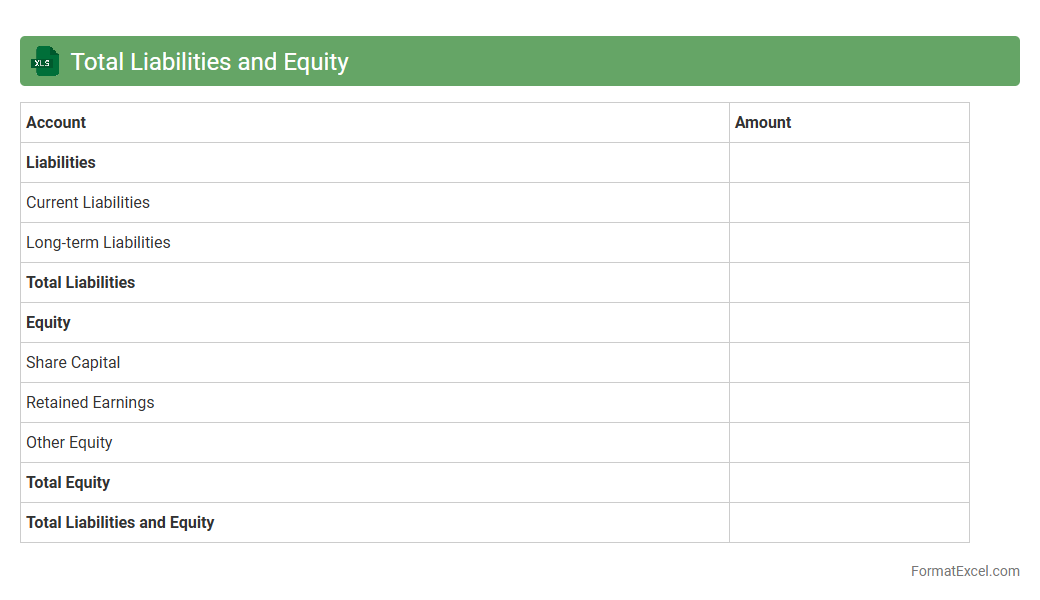Select the Amount column header
Image resolution: width=1040 pixels, height=600 pixels.
point(763,122)
